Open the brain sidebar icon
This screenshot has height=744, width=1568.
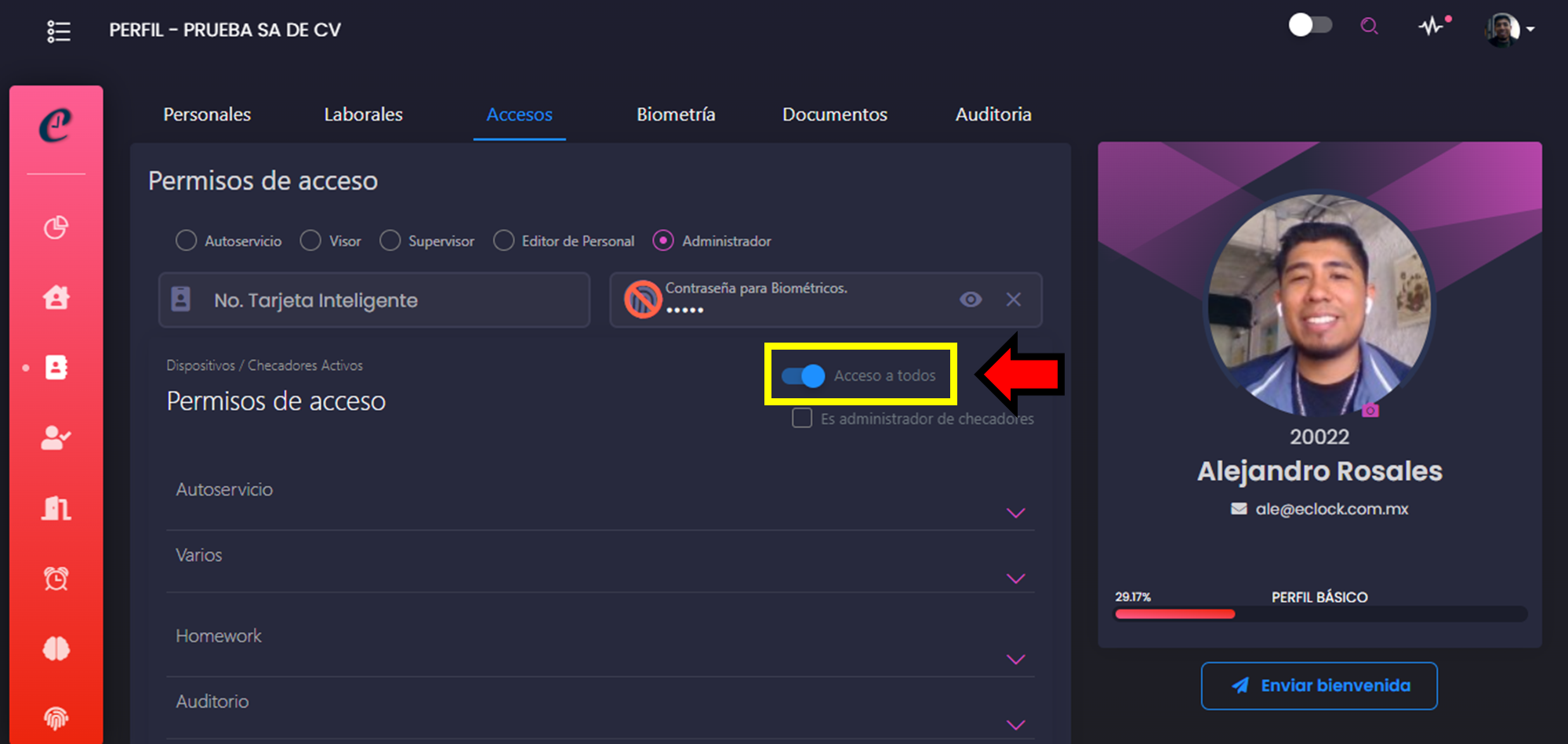[56, 648]
